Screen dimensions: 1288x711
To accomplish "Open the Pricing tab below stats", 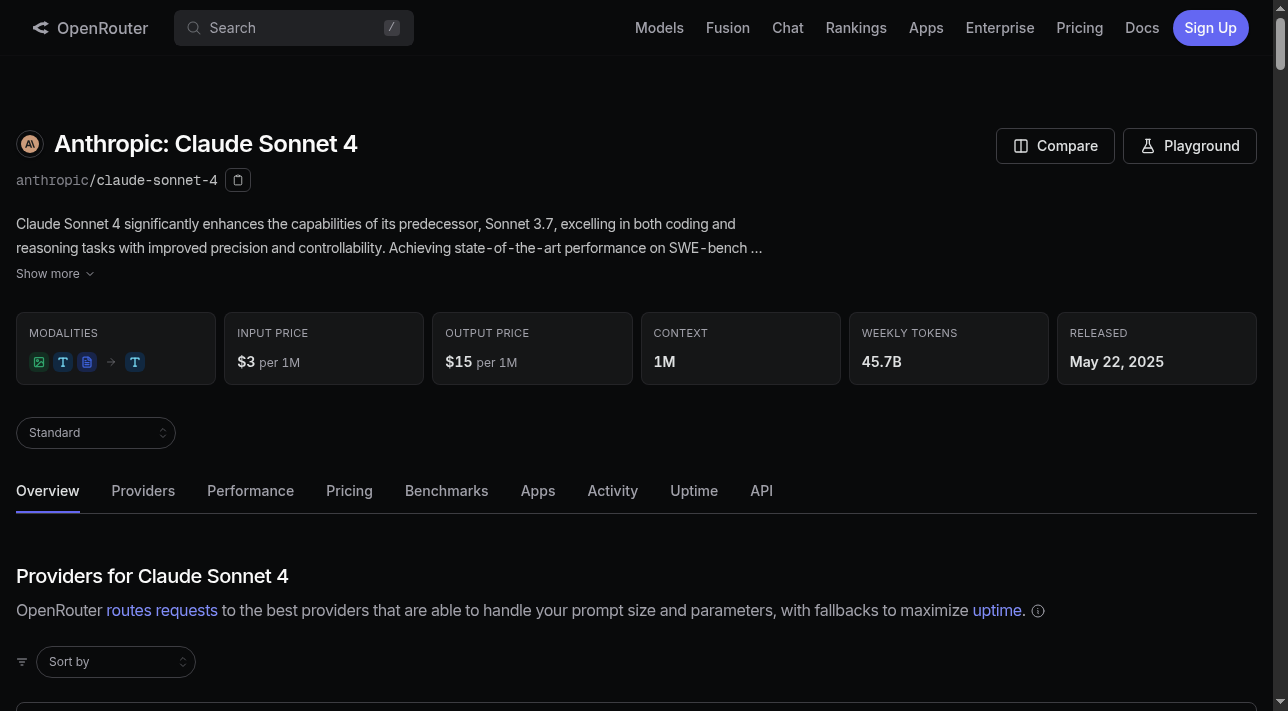I will coord(349,491).
